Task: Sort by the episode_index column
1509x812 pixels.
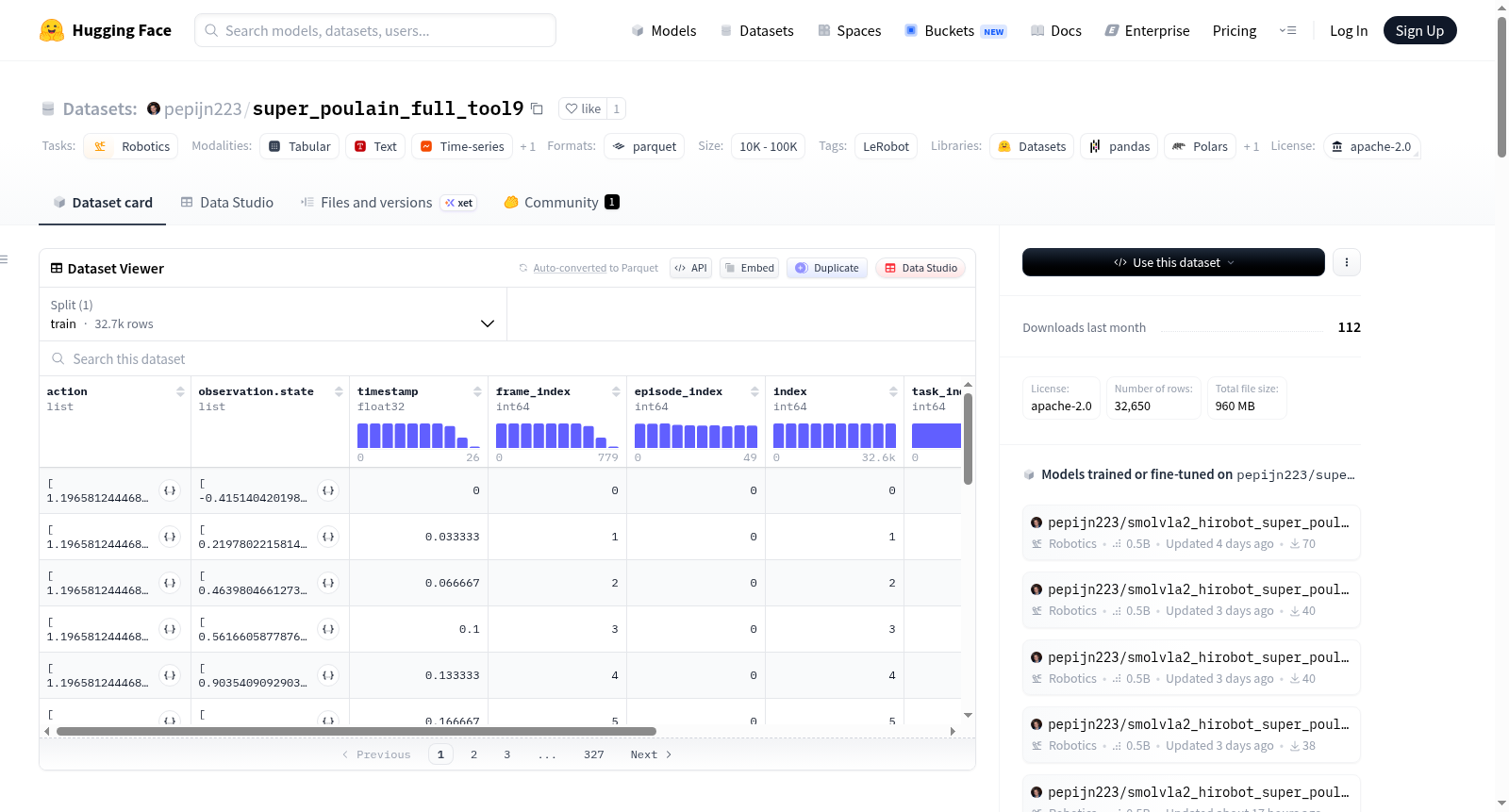Action: 754,391
